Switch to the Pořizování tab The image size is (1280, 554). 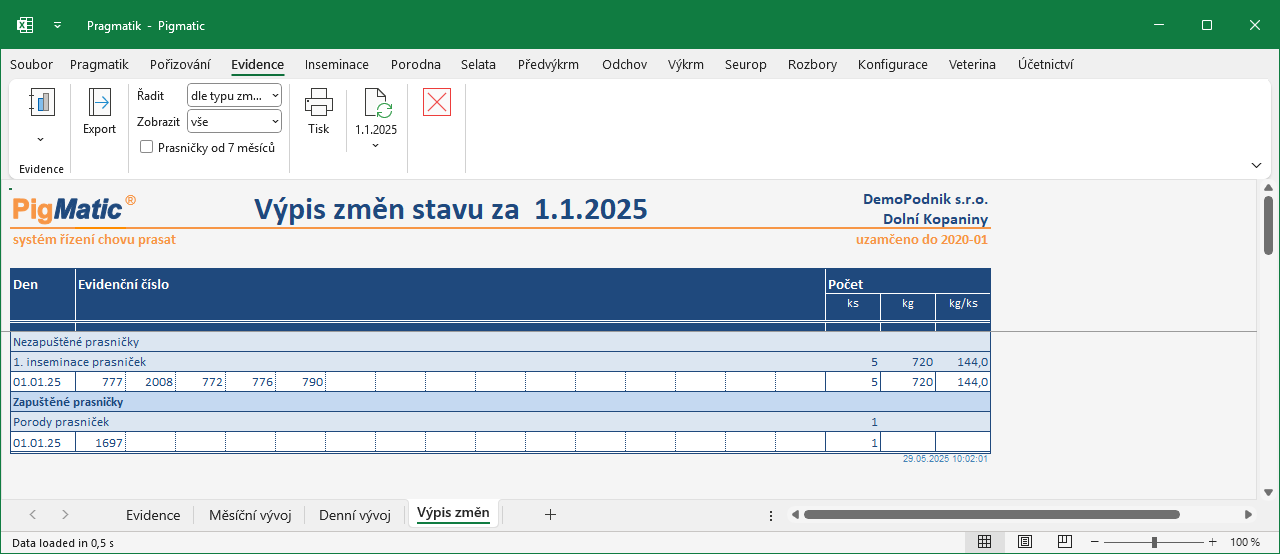(180, 64)
